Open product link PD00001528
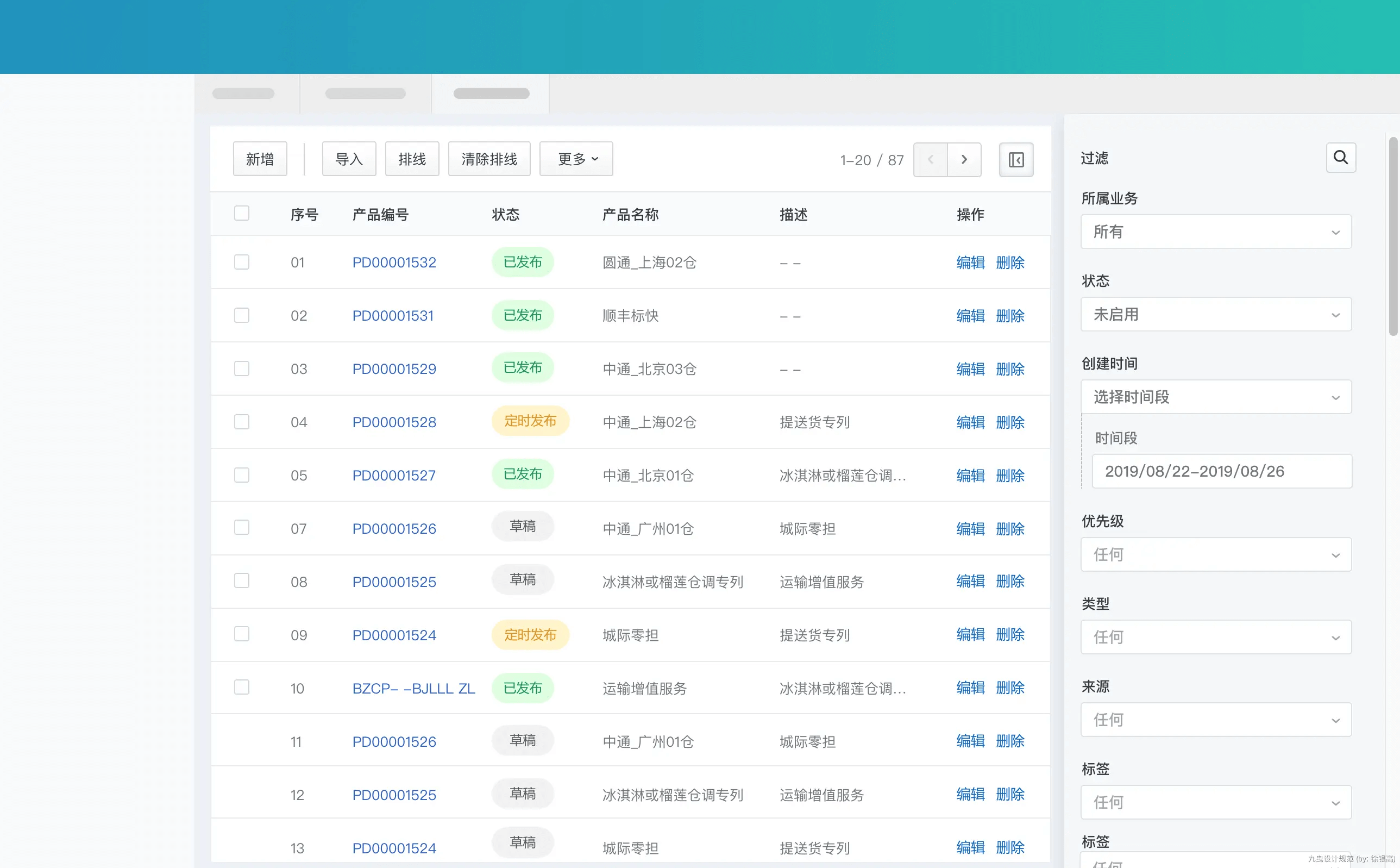 394,422
